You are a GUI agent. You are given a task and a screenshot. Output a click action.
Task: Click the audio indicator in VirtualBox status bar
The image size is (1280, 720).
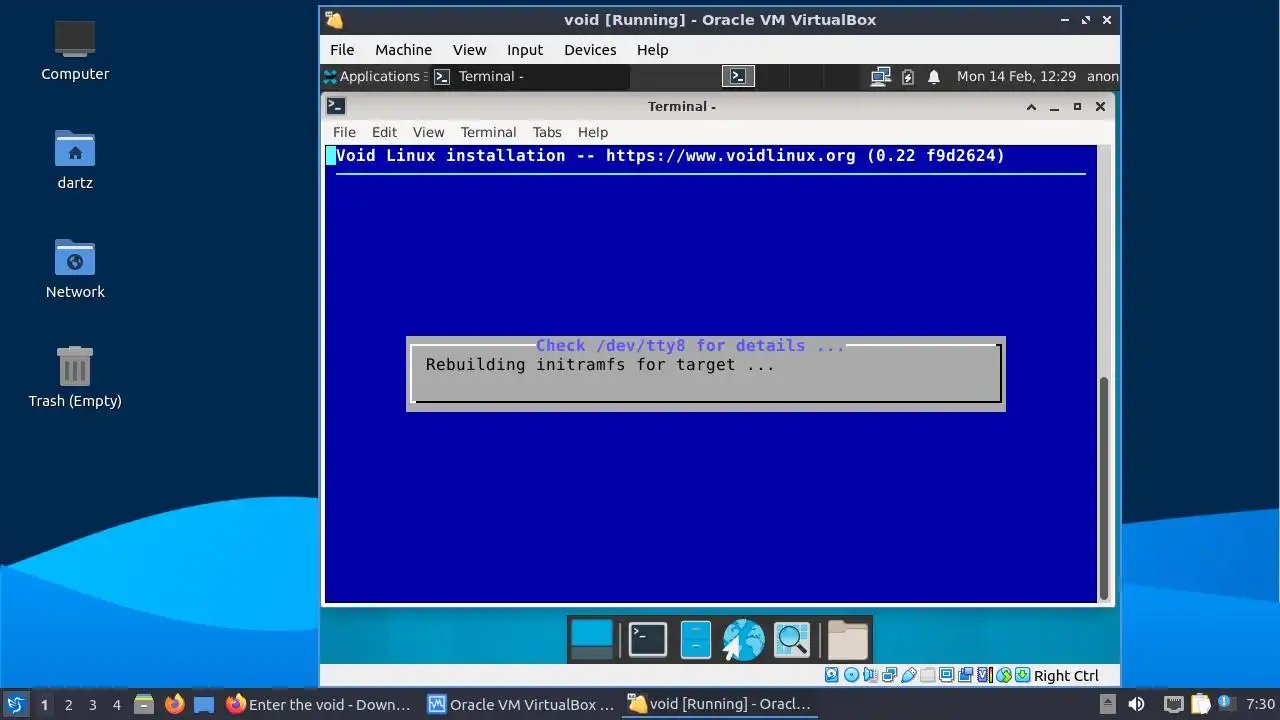(x=870, y=675)
